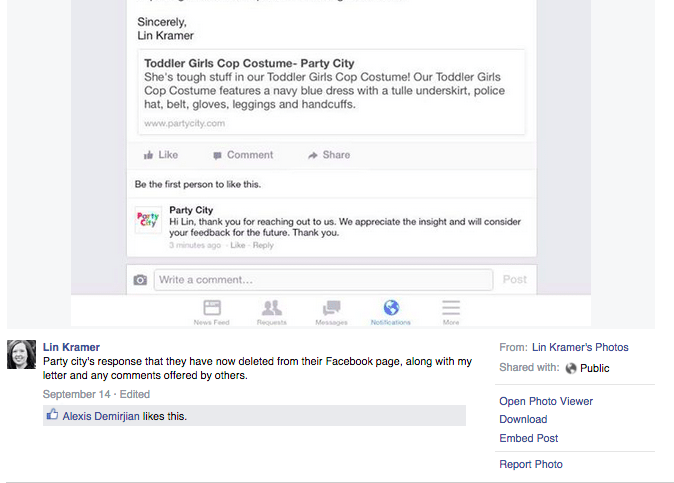The image size is (674, 483).
Task: Click the Alexis Demirjian name link
Action: 100,416
